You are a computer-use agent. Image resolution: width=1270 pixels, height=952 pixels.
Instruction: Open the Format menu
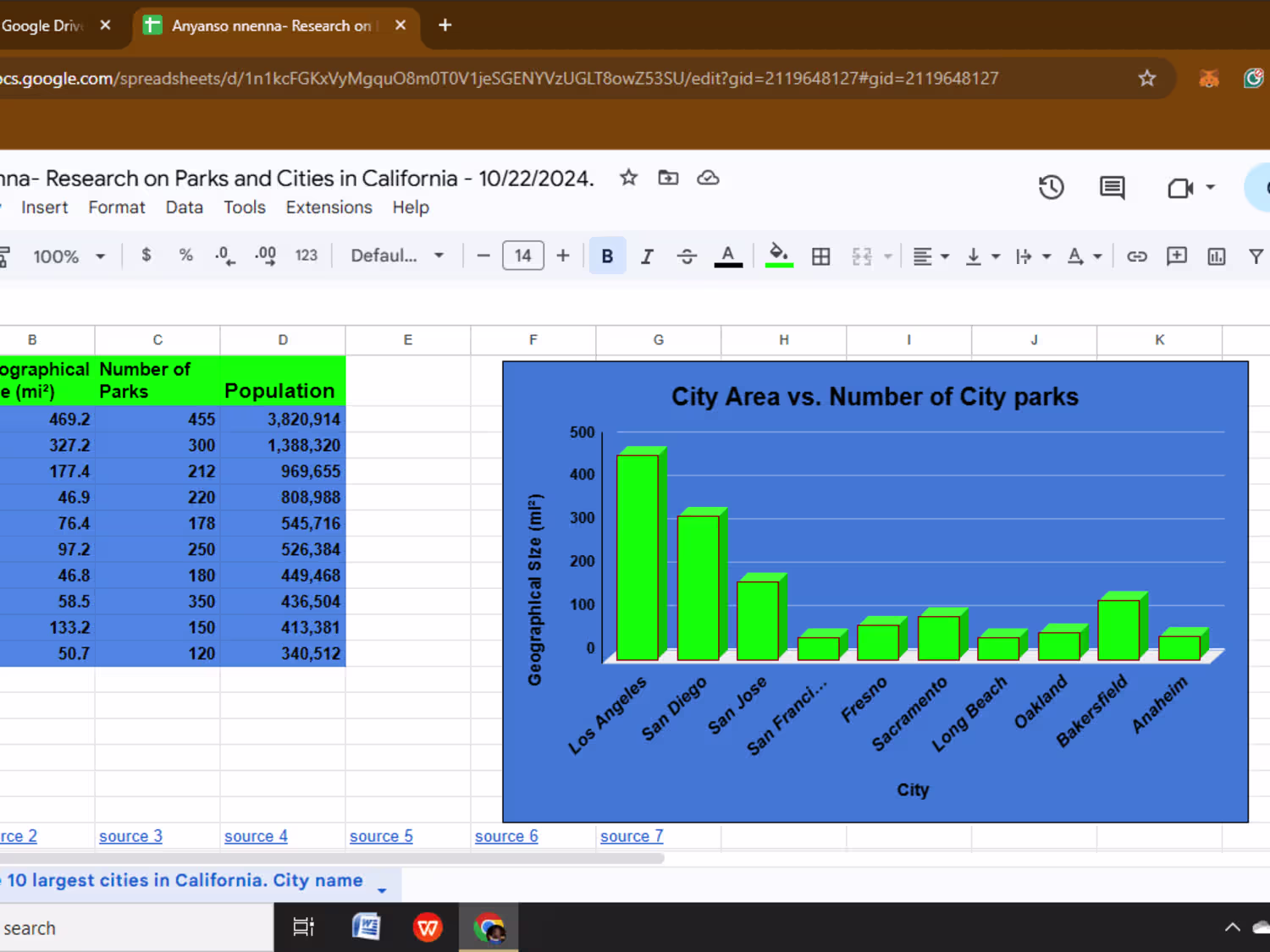point(116,207)
